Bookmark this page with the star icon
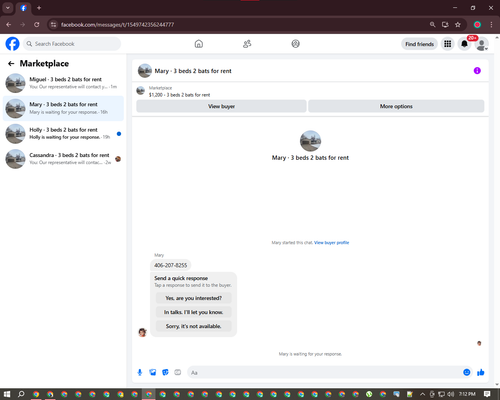 point(458,25)
